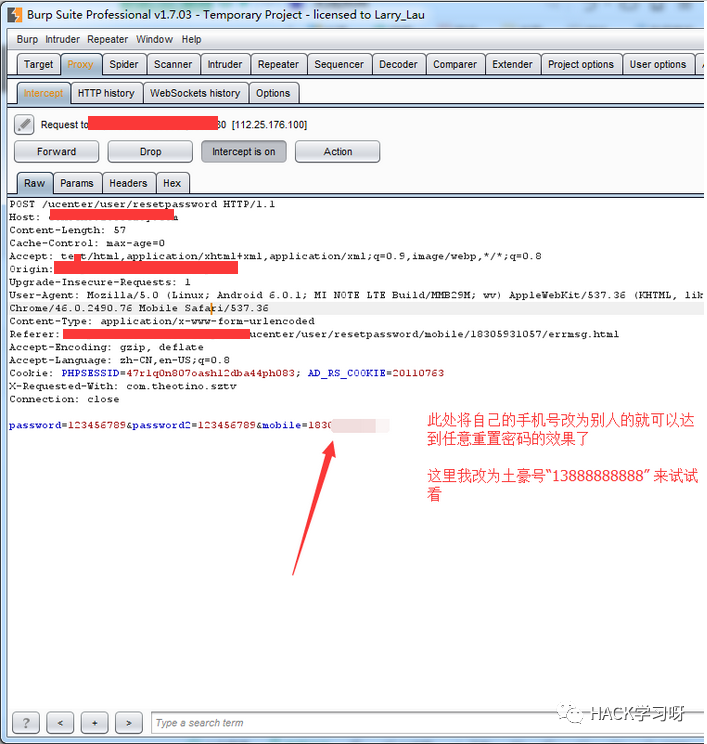707x744 pixels.
Task: Click the AD_RS_COOKIE value 20110763
Action: click(418, 373)
